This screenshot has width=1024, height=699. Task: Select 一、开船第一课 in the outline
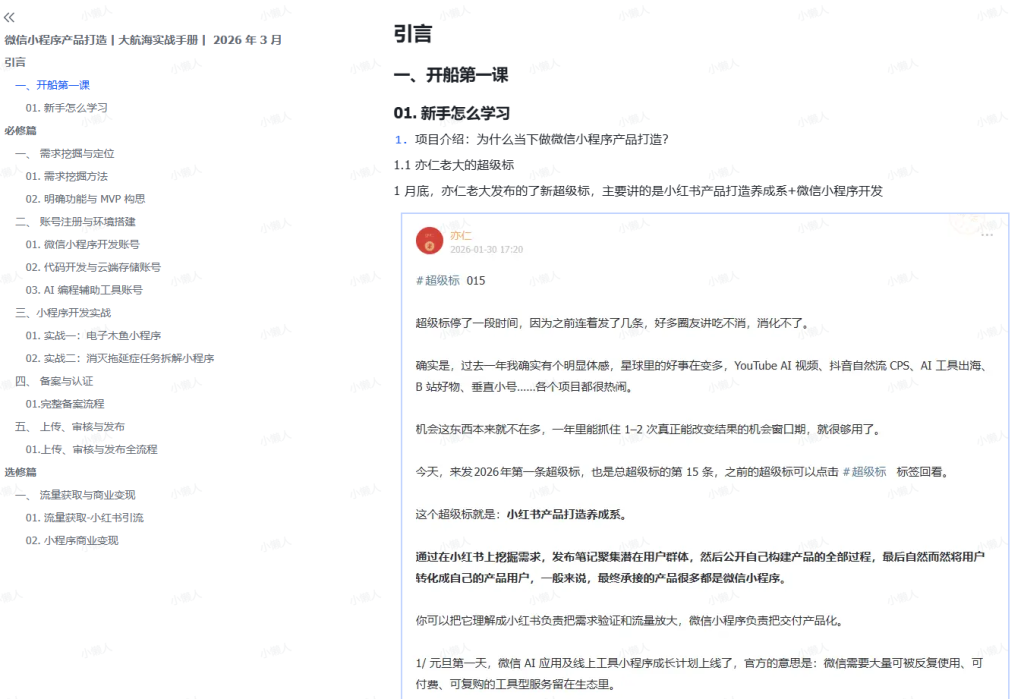pyautogui.click(x=52, y=85)
